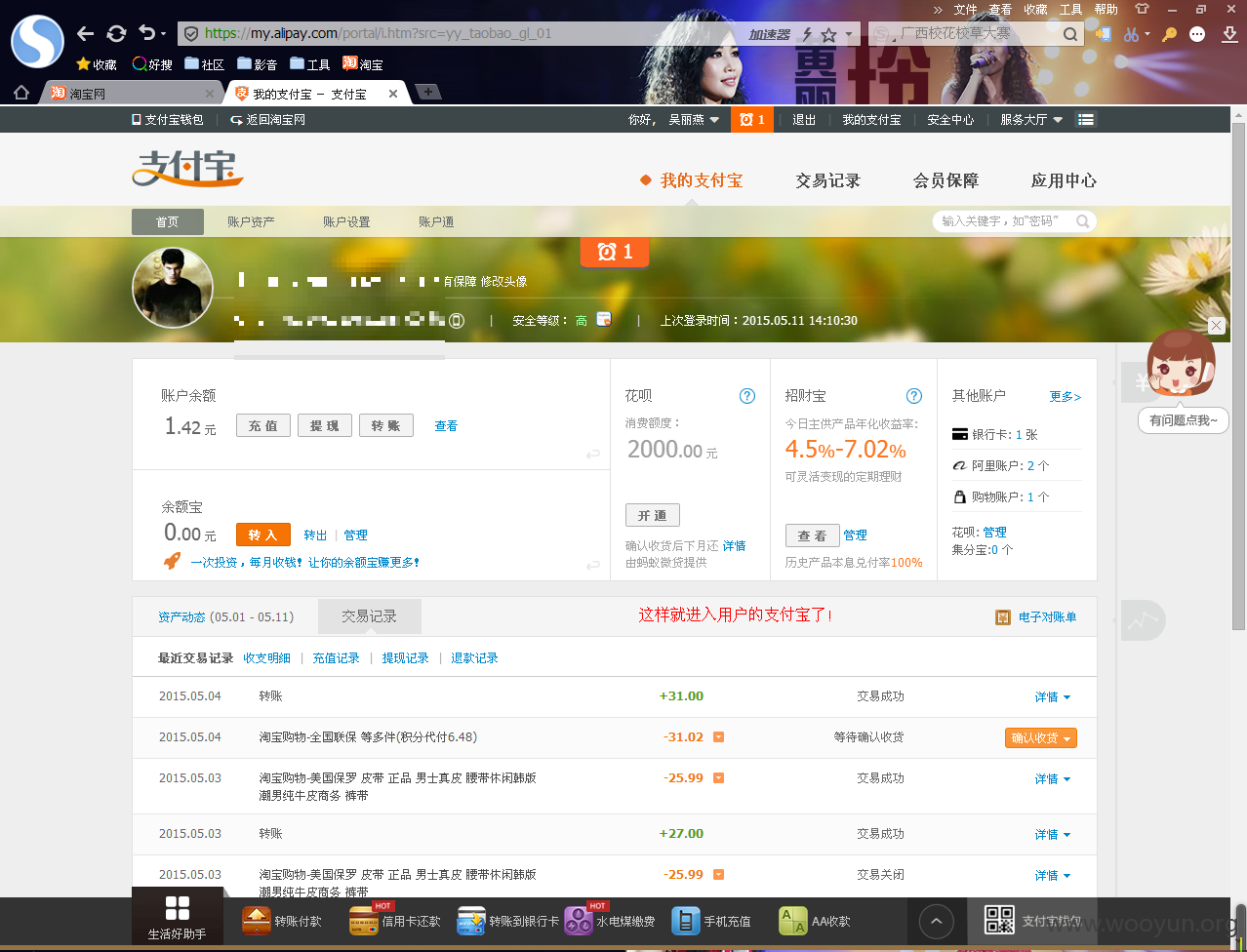This screenshot has height=952, width=1247.
Task: Expand the orange arrow beside -31.02
Action: tap(719, 737)
